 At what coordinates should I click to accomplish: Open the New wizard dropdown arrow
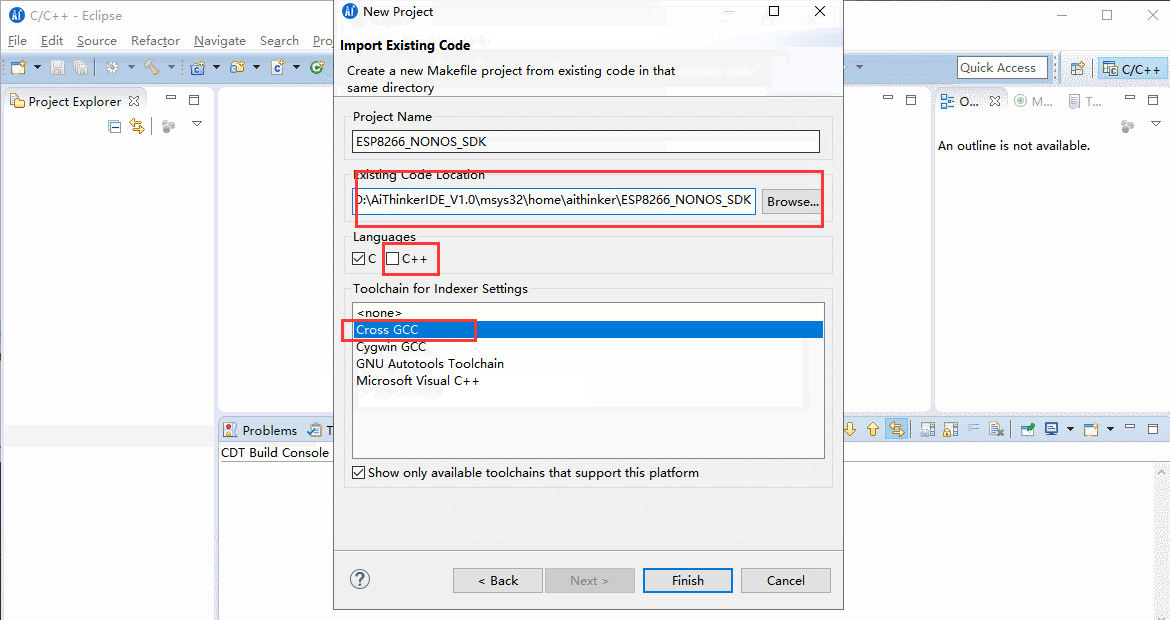click(x=37, y=68)
